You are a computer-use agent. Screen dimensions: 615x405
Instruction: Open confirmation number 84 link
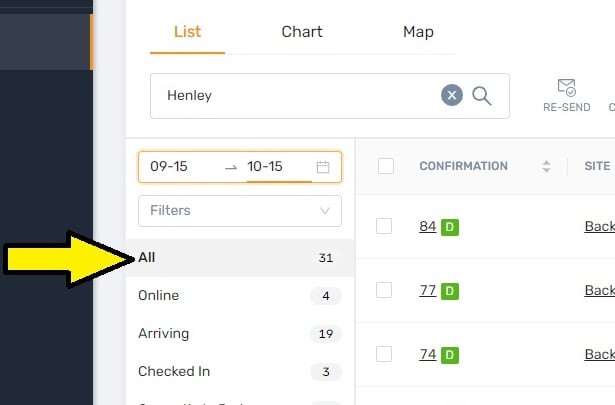click(428, 226)
